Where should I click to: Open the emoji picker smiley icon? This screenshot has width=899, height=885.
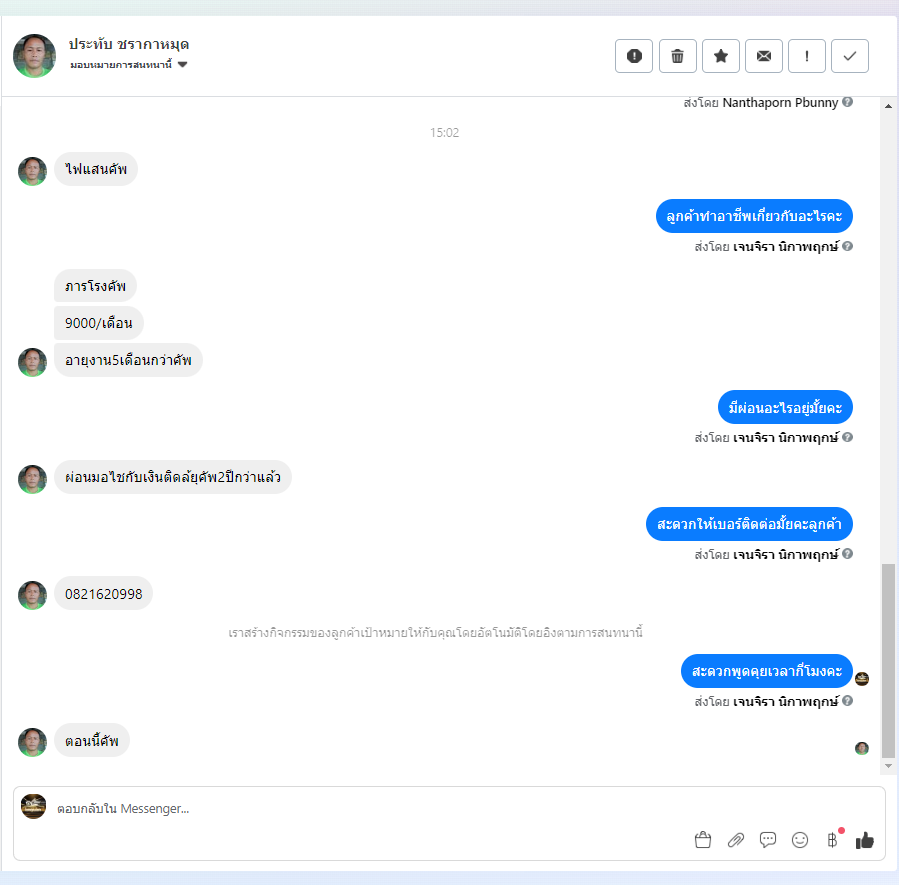coord(800,840)
